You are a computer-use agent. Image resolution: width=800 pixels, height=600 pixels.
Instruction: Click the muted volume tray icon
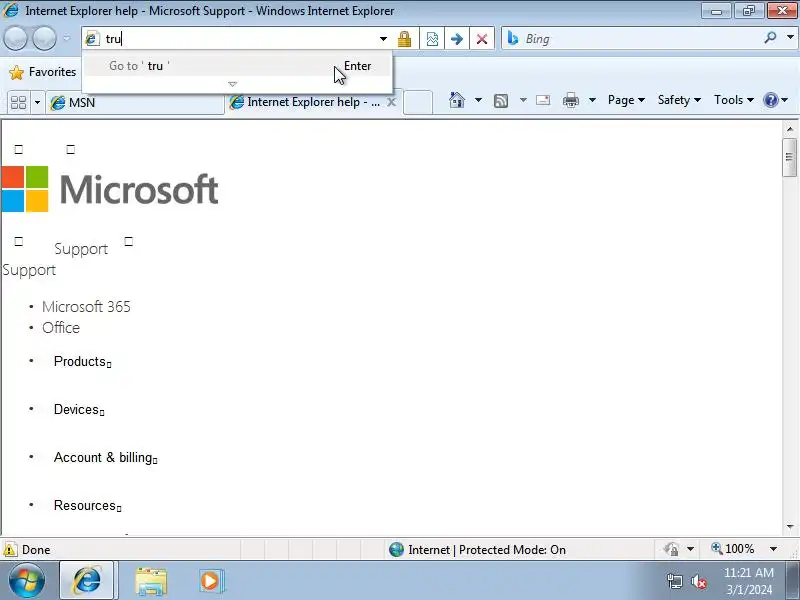[699, 582]
